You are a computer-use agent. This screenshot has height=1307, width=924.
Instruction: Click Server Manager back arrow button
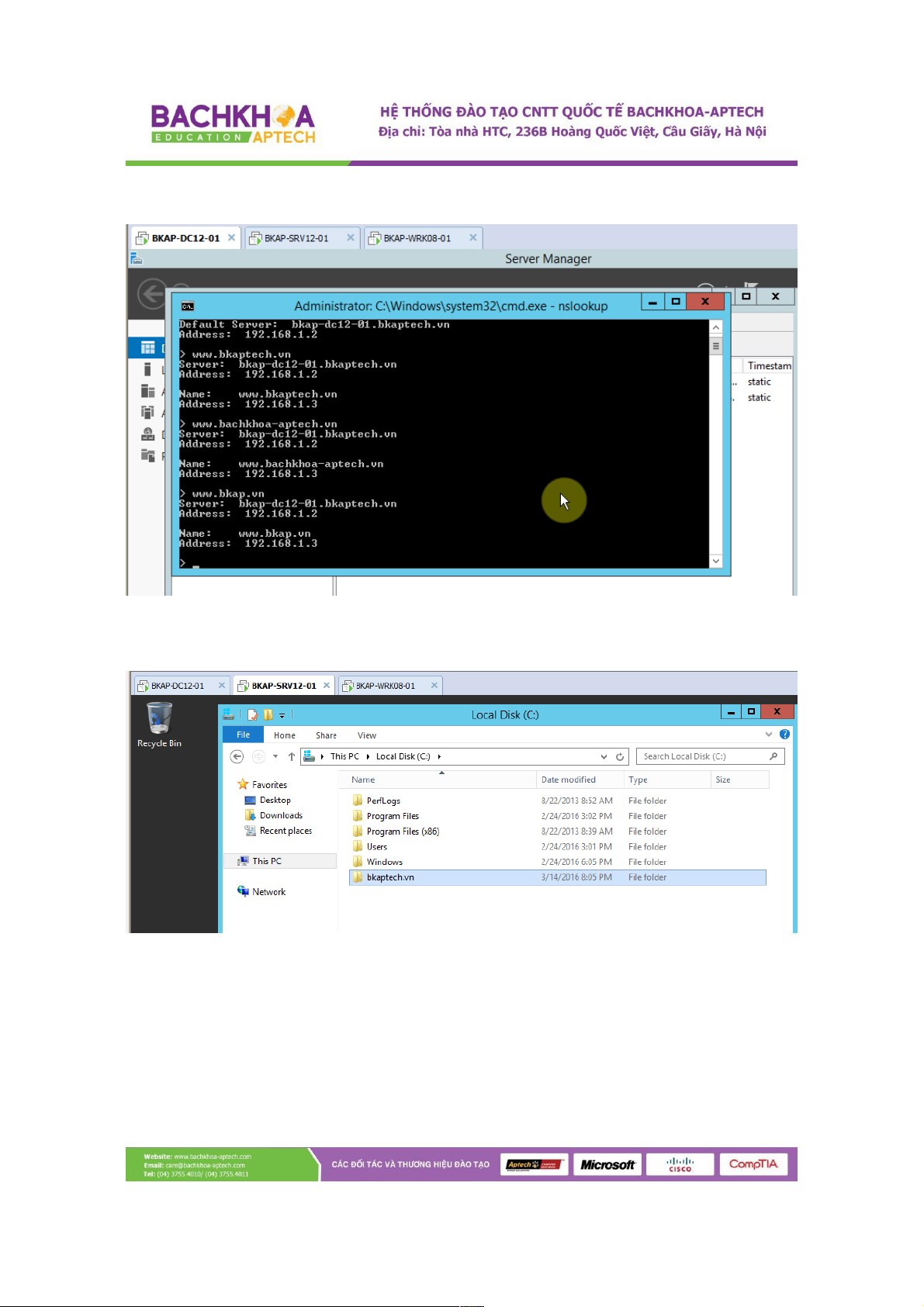tap(152, 294)
